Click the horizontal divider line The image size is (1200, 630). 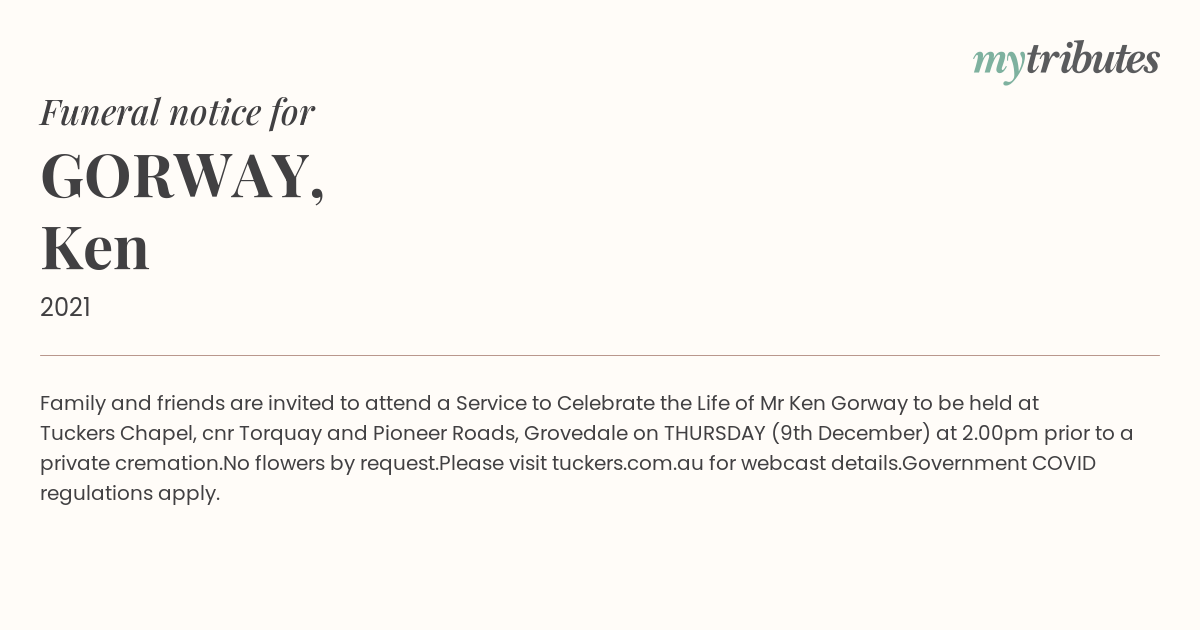coord(600,355)
